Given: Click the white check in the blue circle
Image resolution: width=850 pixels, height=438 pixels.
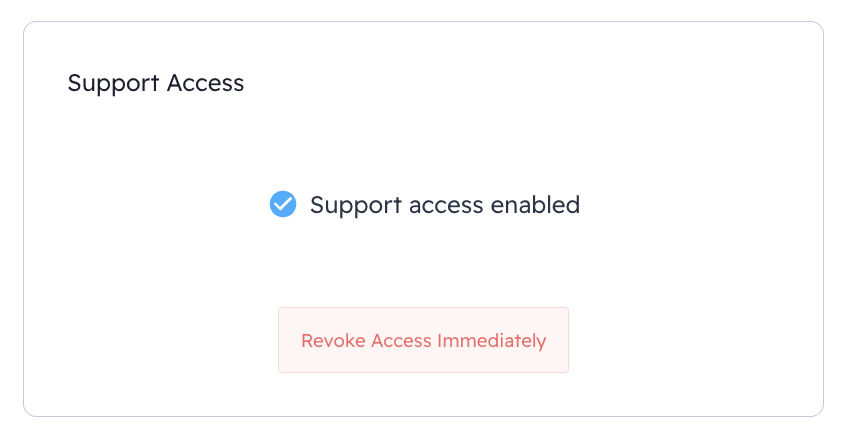Looking at the screenshot, I should 283,204.
